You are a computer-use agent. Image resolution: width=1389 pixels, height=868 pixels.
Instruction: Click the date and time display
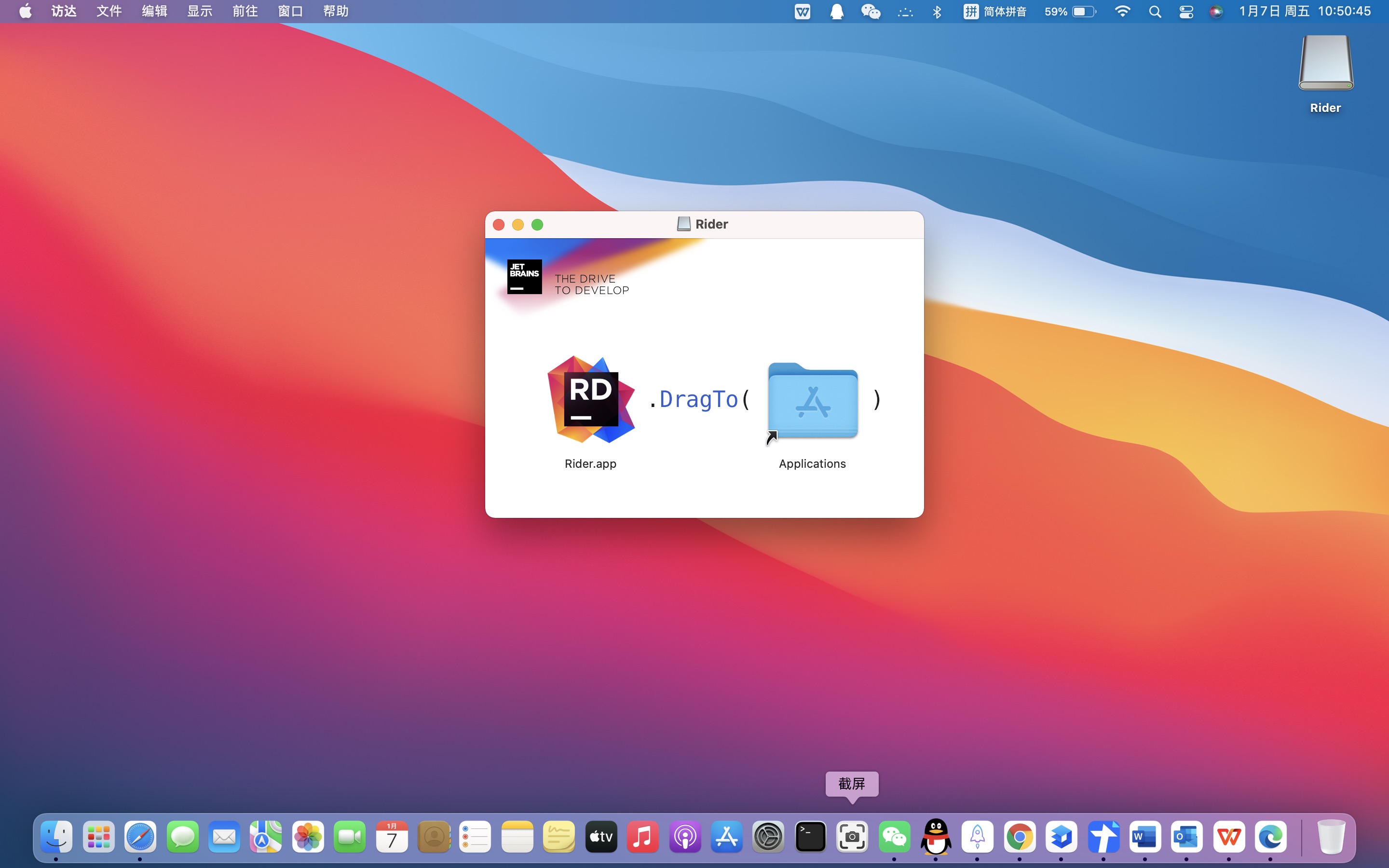pyautogui.click(x=1305, y=12)
